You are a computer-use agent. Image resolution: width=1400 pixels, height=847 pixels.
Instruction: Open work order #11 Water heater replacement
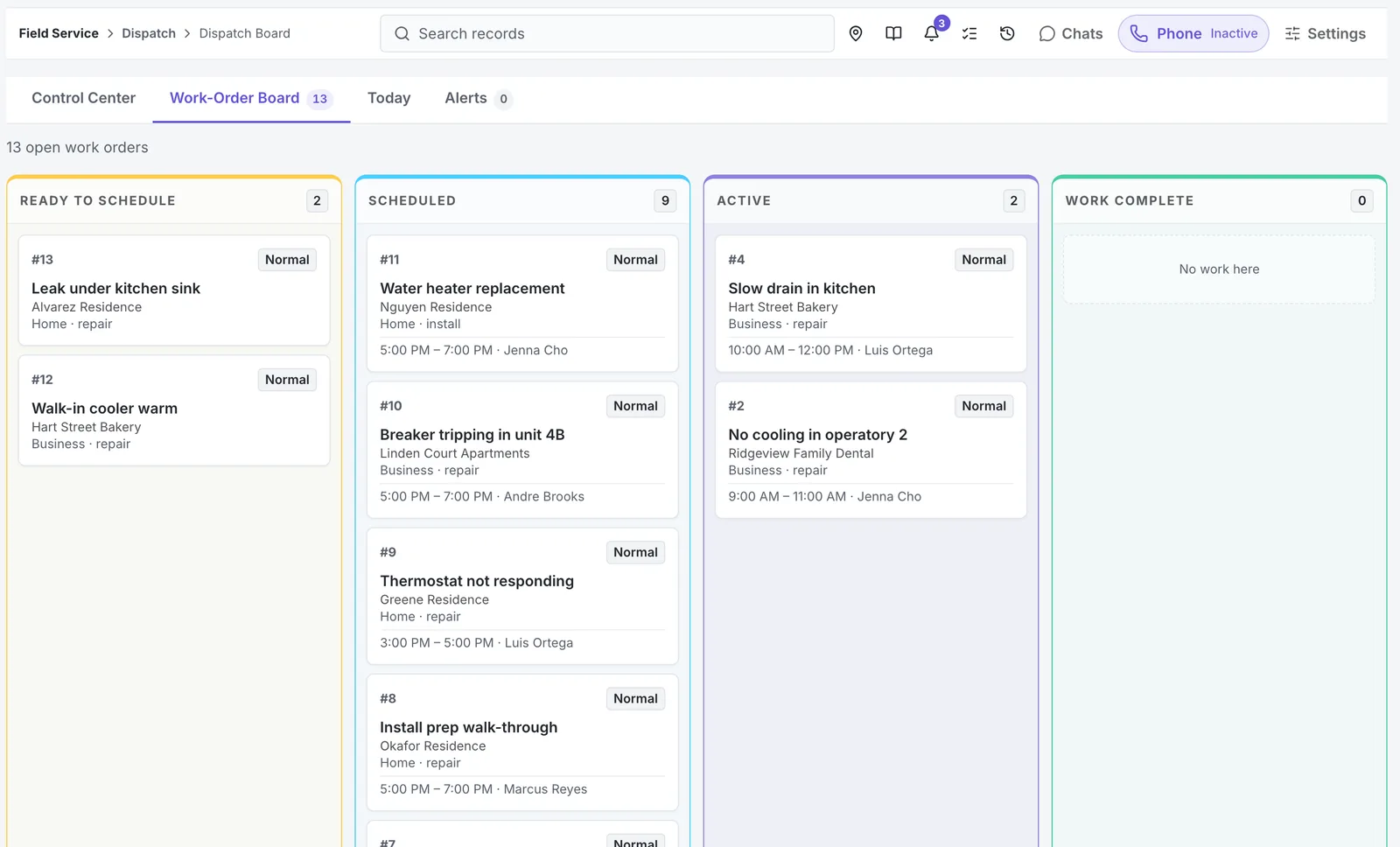(x=522, y=304)
